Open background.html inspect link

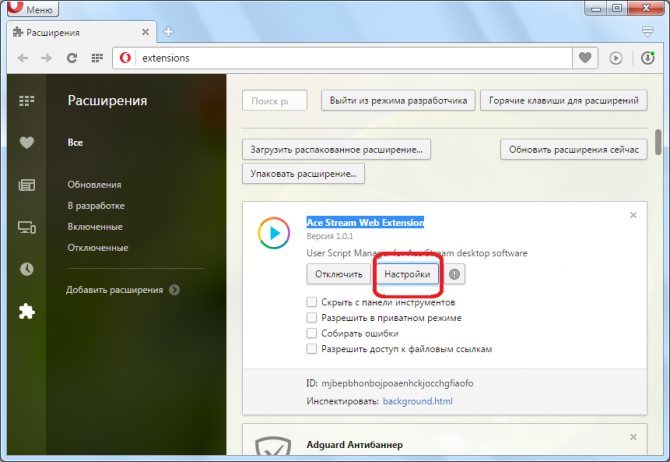click(417, 401)
